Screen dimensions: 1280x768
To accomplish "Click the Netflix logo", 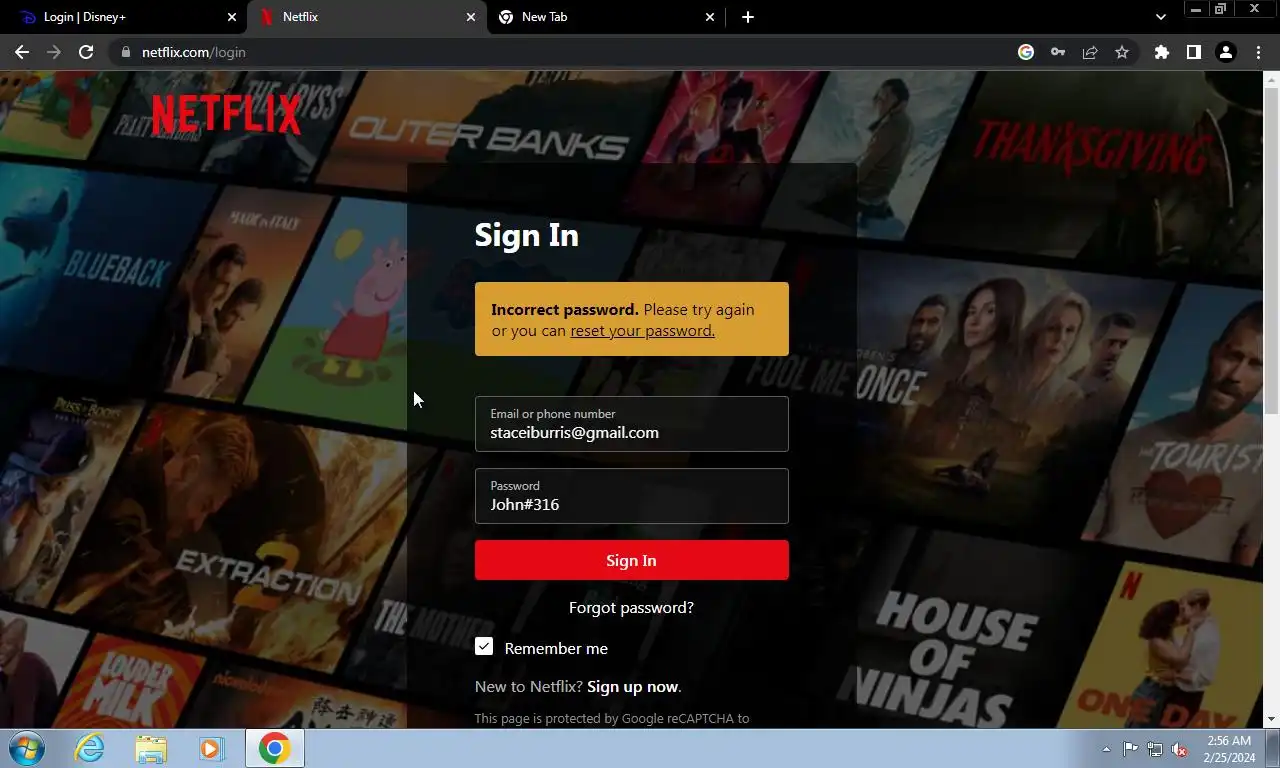I will point(226,114).
